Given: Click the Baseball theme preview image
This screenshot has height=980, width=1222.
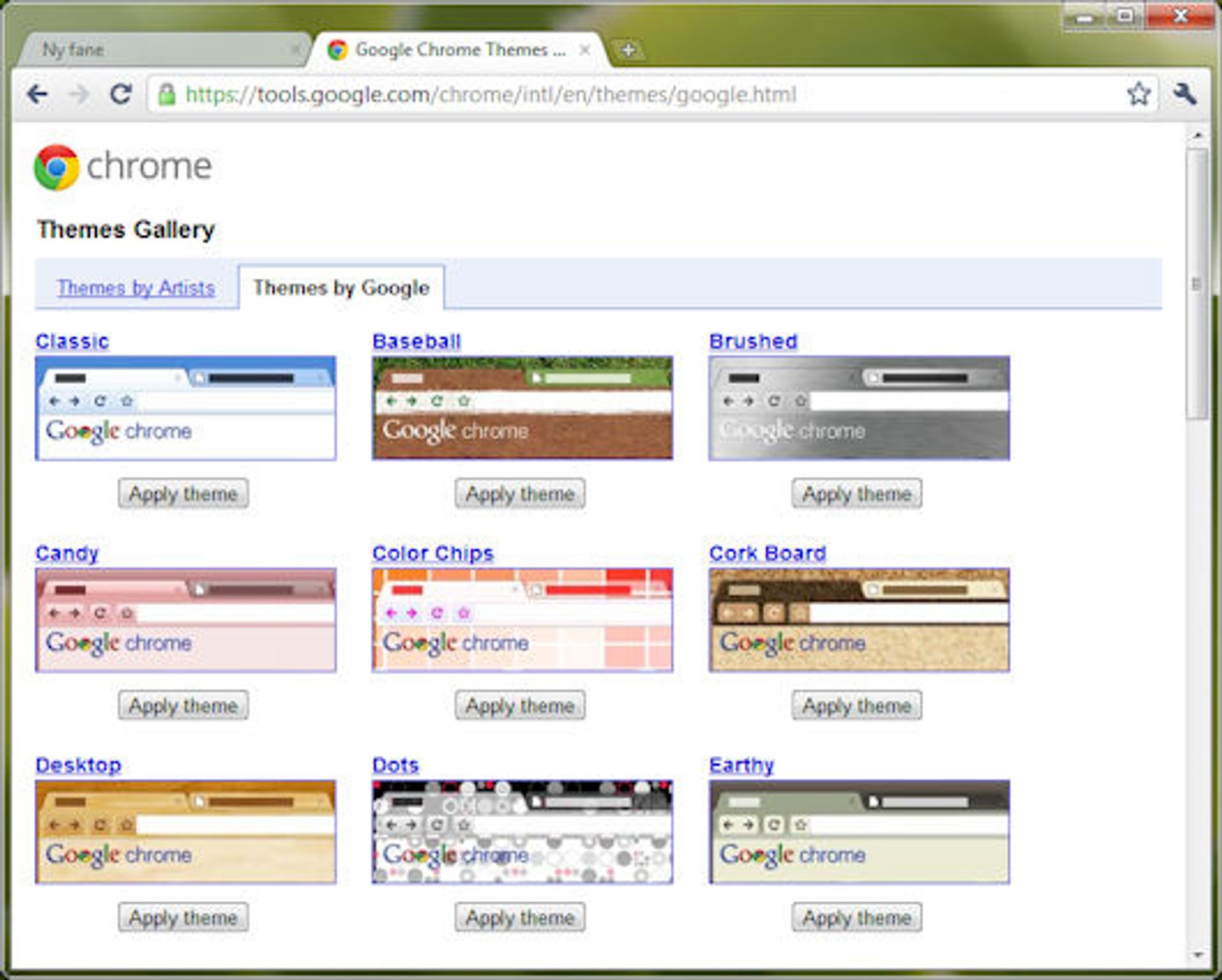Looking at the screenshot, I should 522,408.
